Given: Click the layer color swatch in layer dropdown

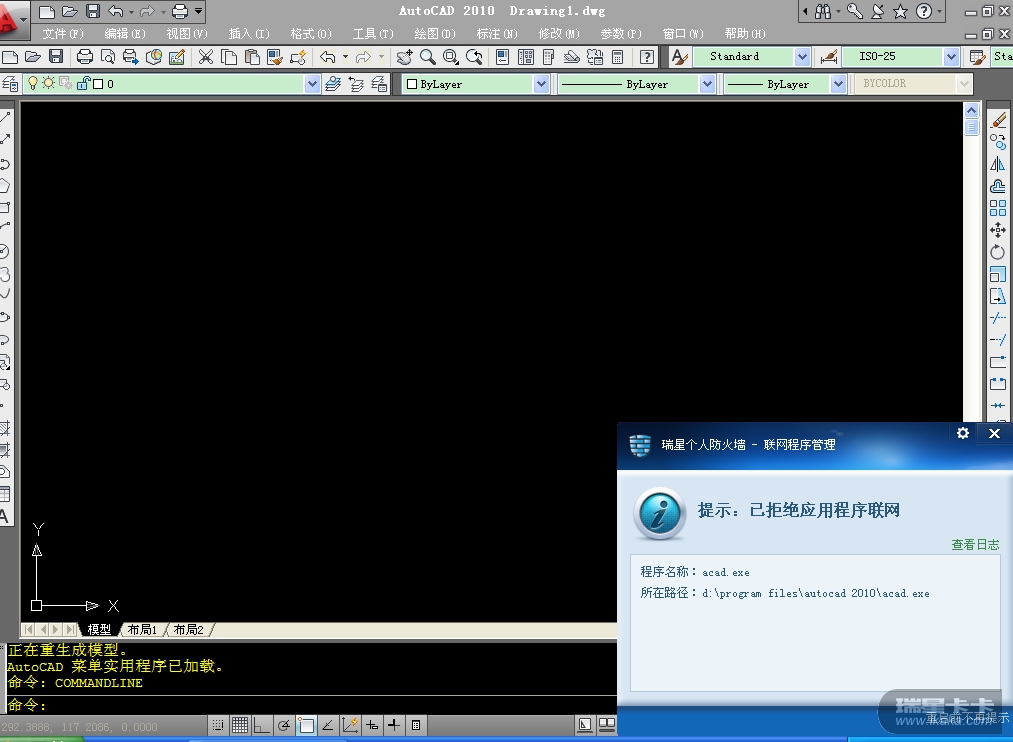Looking at the screenshot, I should click(98, 84).
